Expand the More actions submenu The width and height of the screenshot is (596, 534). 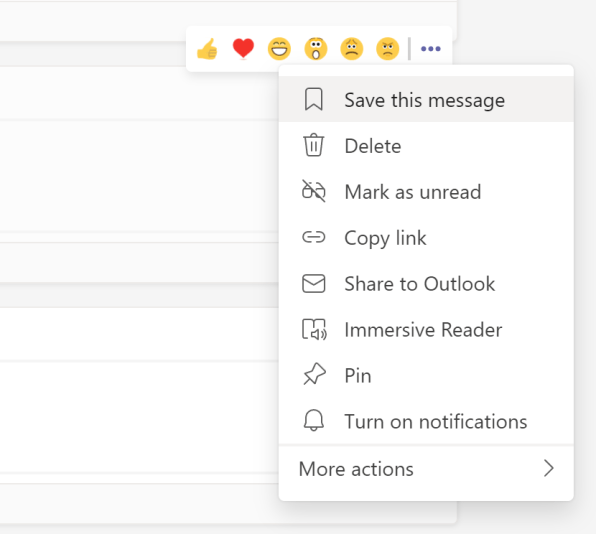tap(426, 469)
